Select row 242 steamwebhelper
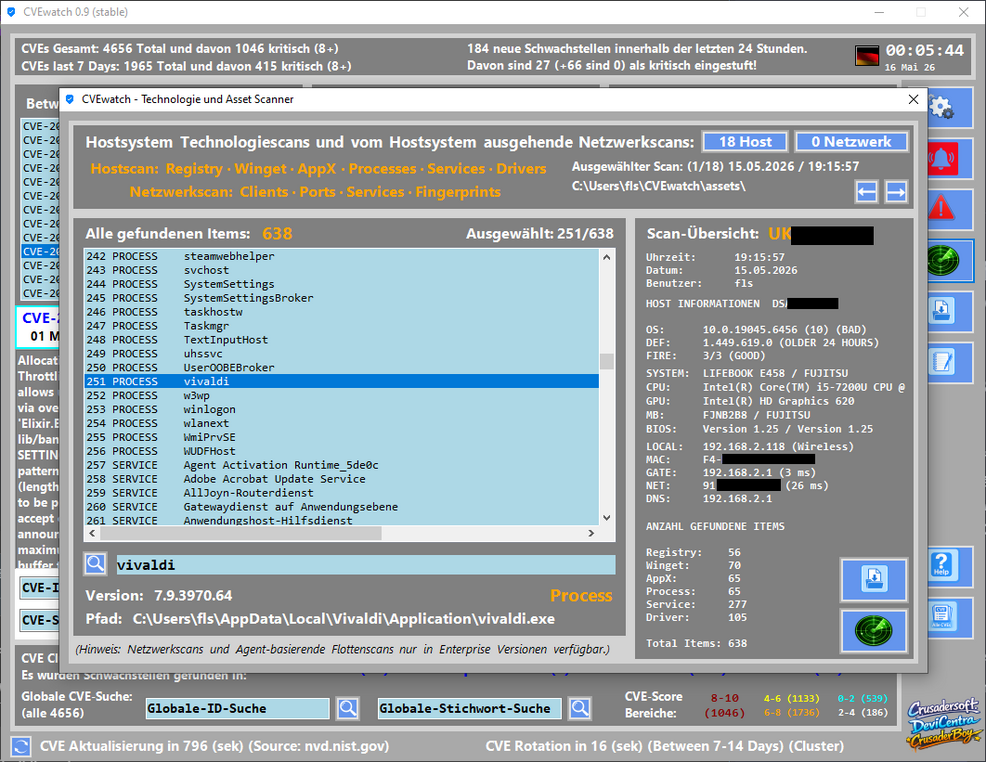The image size is (986, 762). pos(341,257)
